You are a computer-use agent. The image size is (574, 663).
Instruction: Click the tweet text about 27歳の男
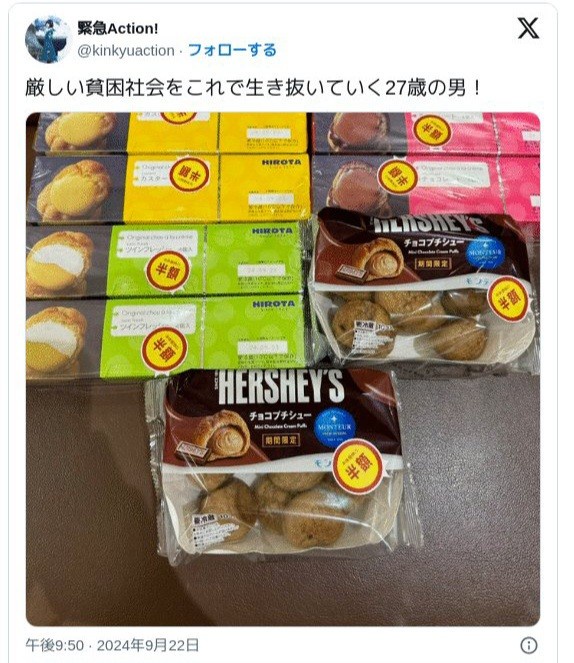pyautogui.click(x=253, y=88)
